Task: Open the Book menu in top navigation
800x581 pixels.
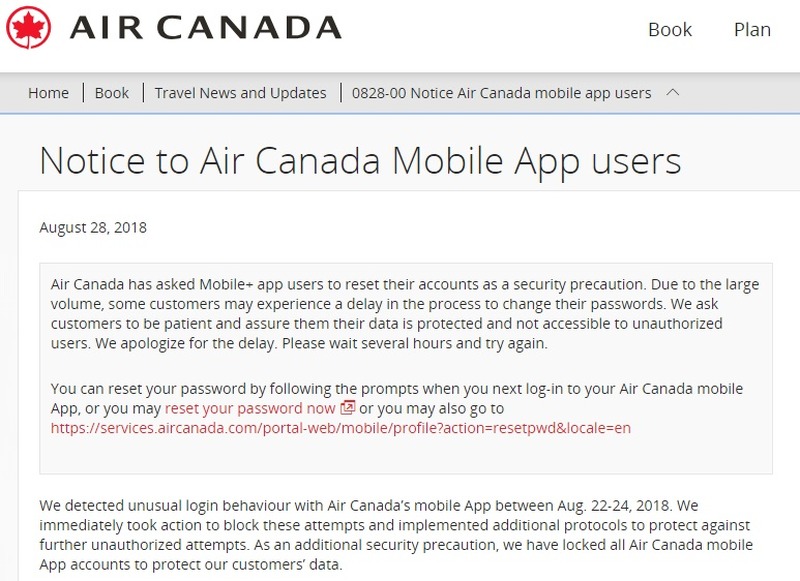Action: 669,29
